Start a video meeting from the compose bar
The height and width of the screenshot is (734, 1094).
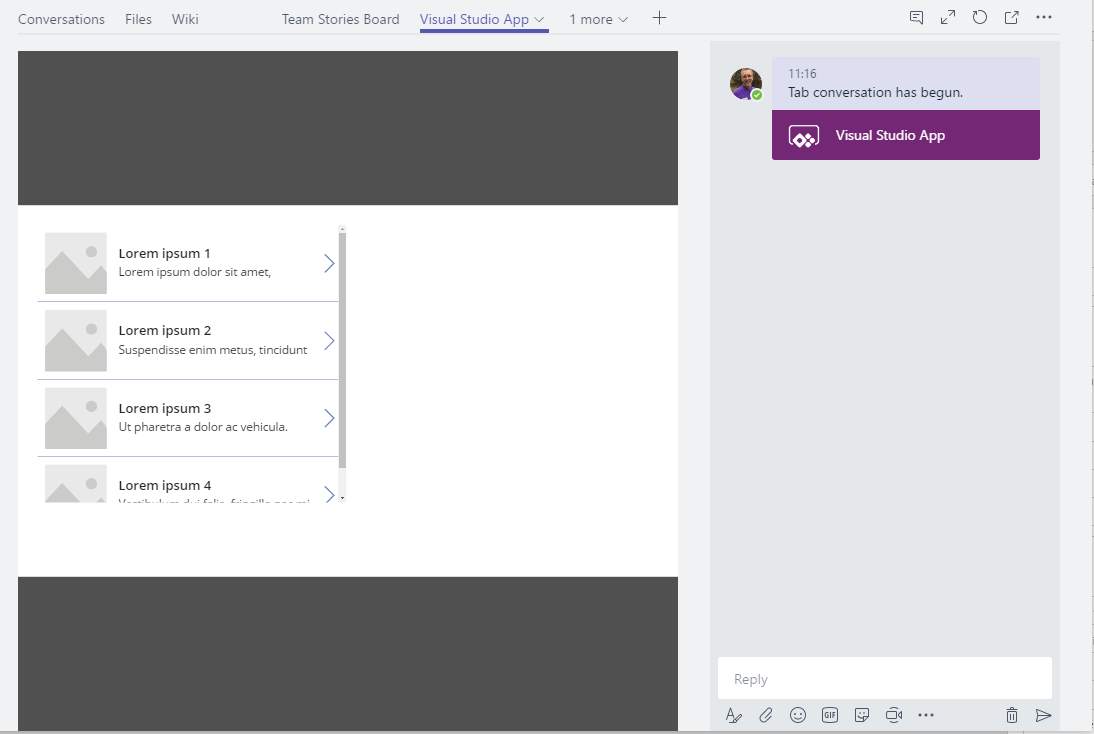coord(894,715)
